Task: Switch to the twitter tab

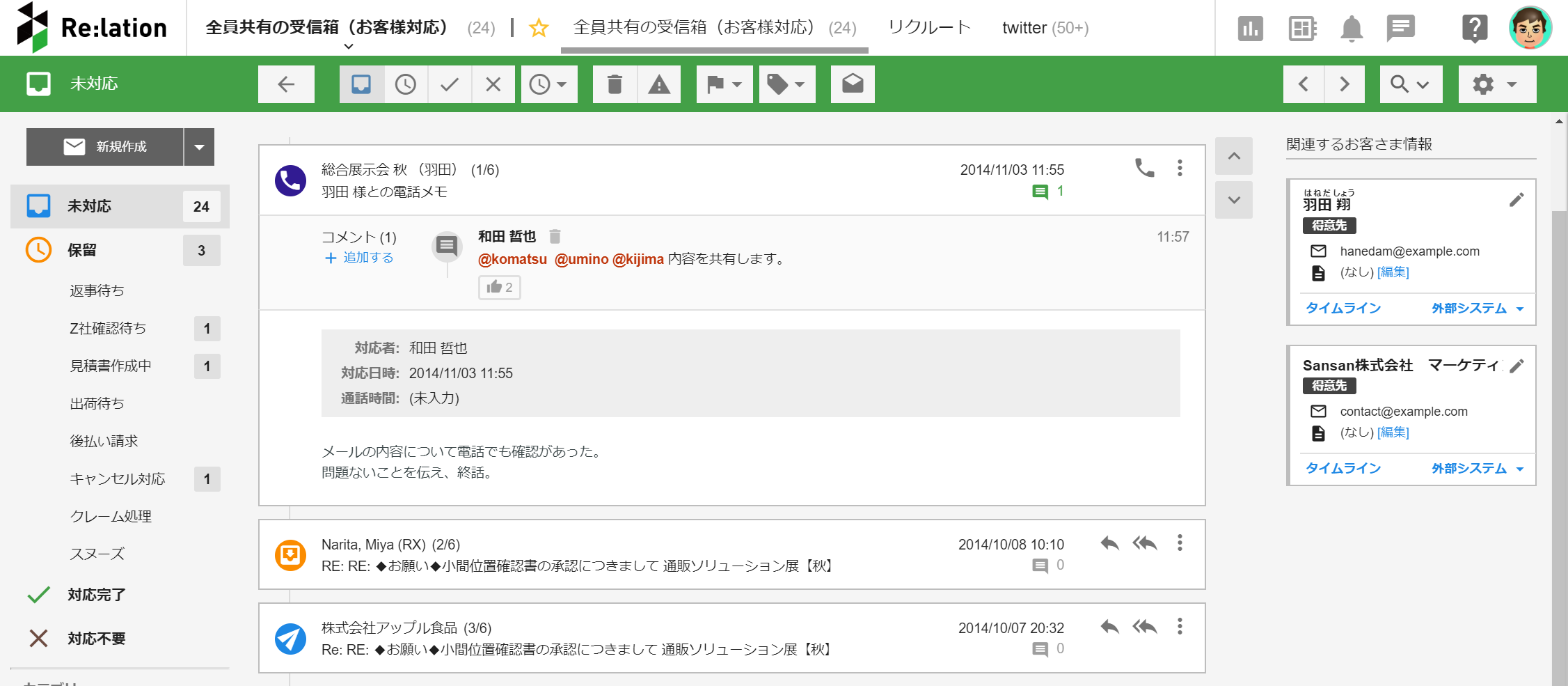Action: pyautogui.click(x=1045, y=28)
